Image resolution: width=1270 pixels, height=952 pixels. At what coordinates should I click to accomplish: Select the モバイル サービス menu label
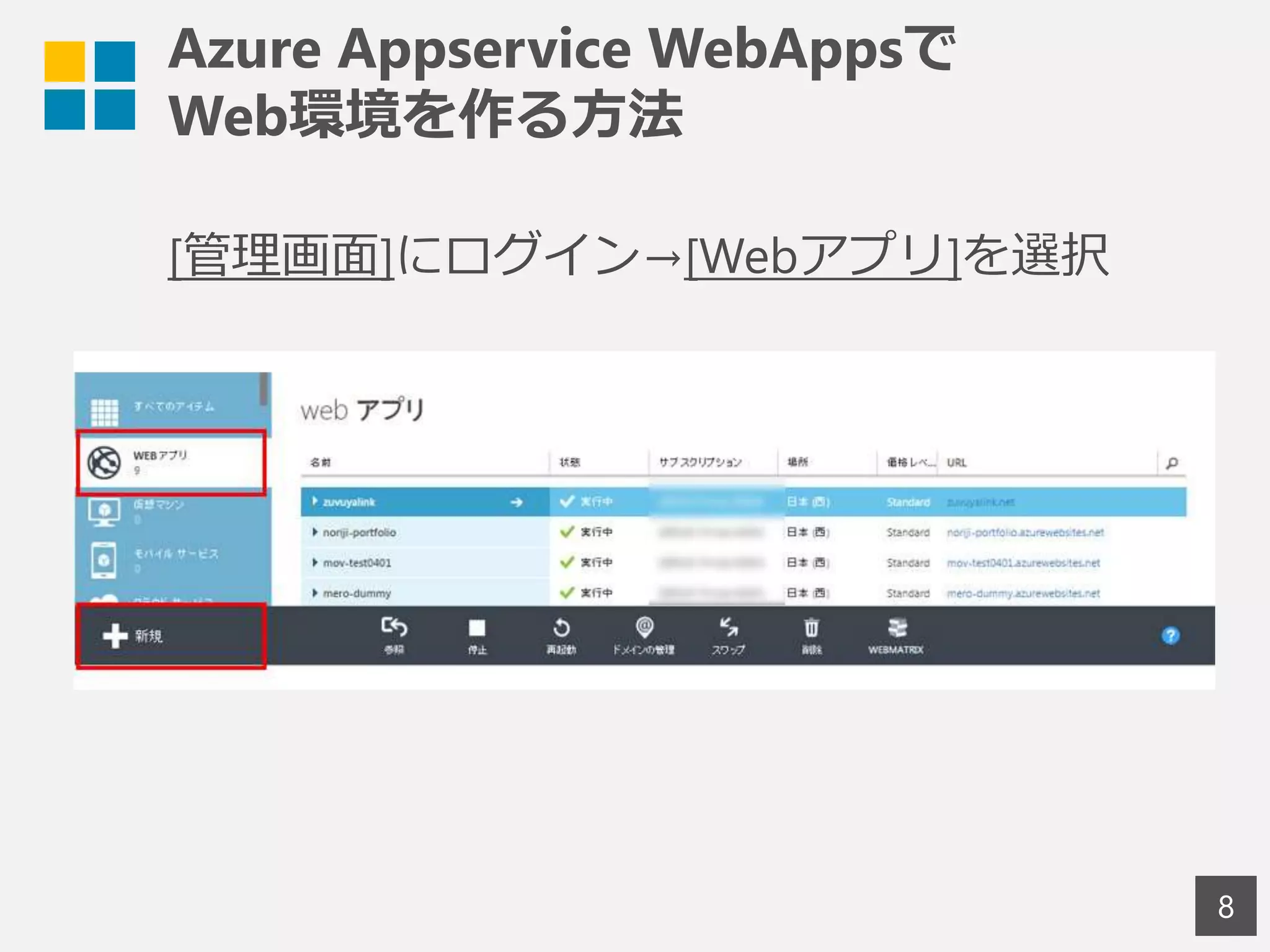coord(176,553)
